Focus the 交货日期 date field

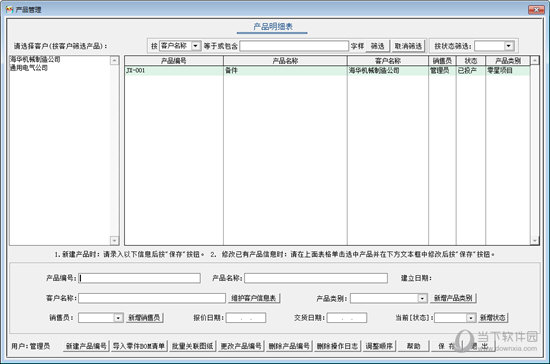coord(347,318)
